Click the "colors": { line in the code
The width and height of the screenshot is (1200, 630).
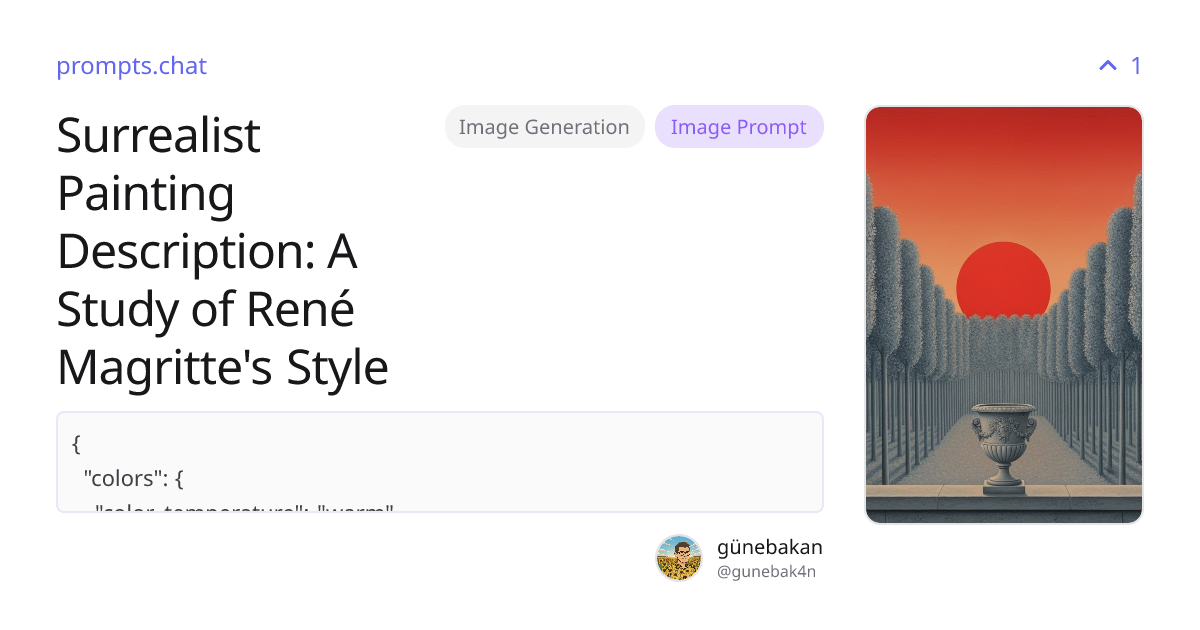coord(133,477)
